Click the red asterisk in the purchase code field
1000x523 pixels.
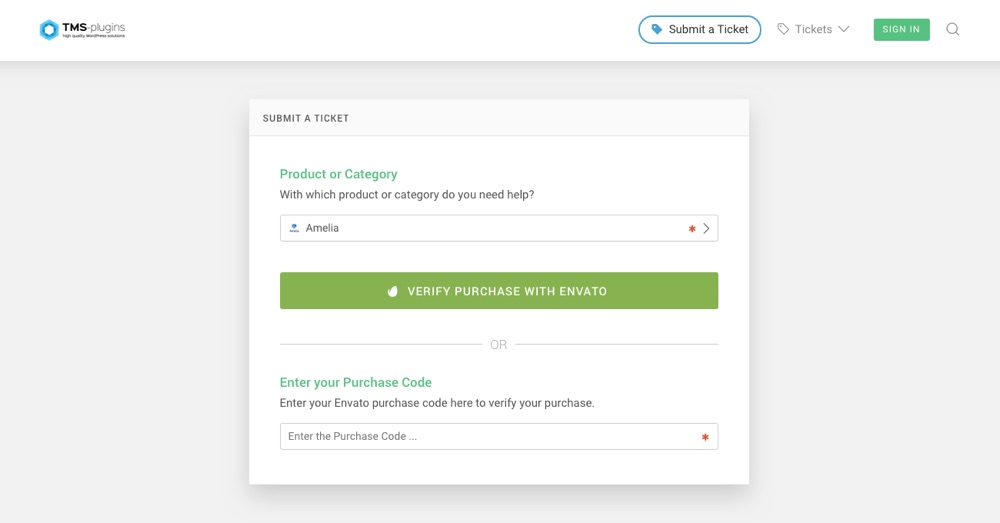click(x=705, y=437)
